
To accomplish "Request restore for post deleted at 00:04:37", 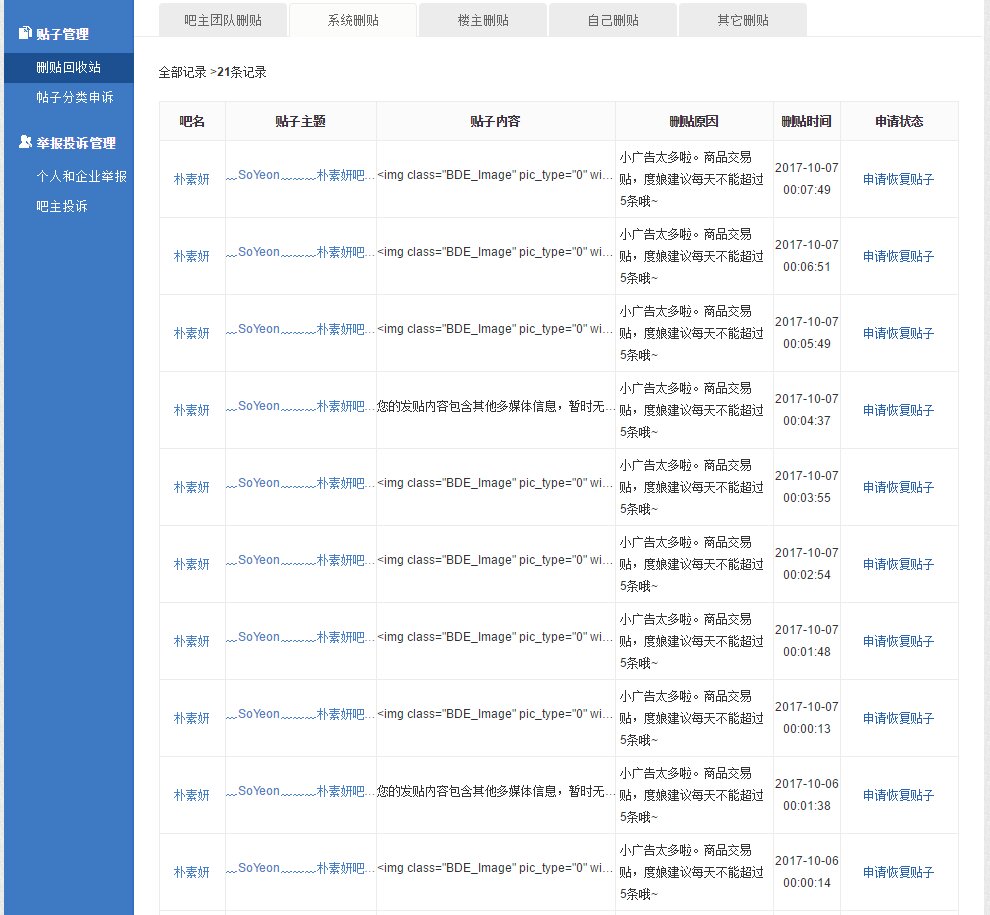I will click(898, 411).
